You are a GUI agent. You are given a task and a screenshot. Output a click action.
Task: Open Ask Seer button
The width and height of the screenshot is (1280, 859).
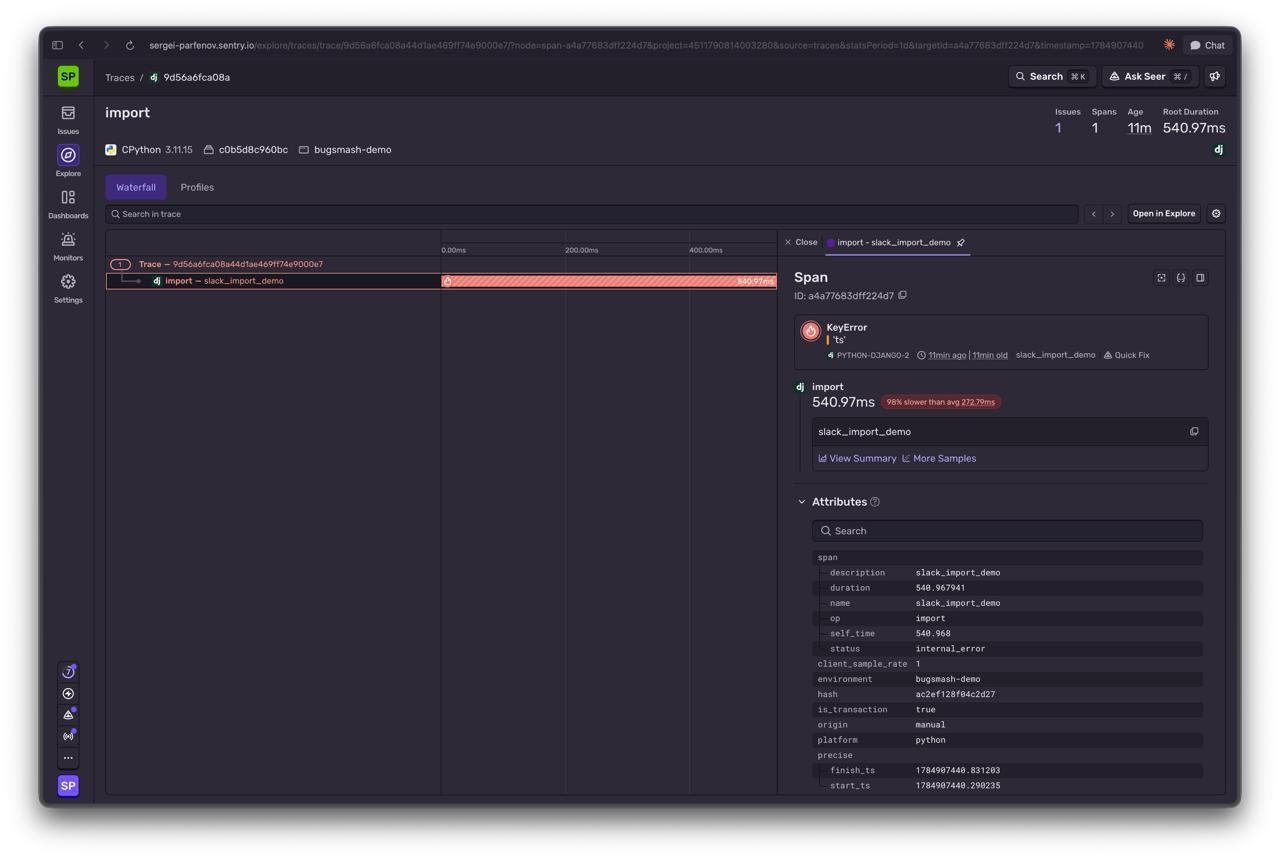[x=1150, y=76]
